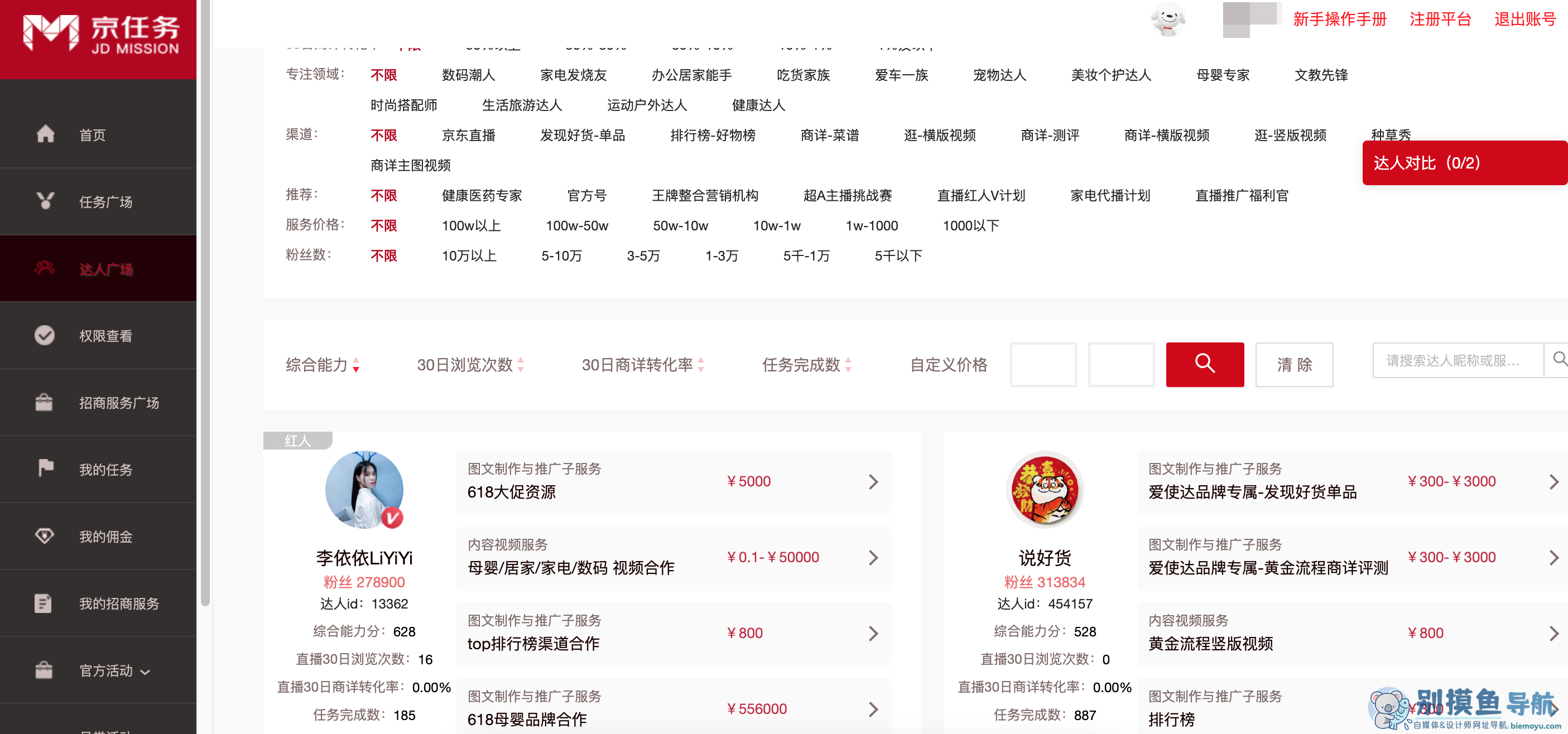This screenshot has height=734, width=1568.
Task: Click the 任务广场 sidebar icon
Action: [45, 201]
